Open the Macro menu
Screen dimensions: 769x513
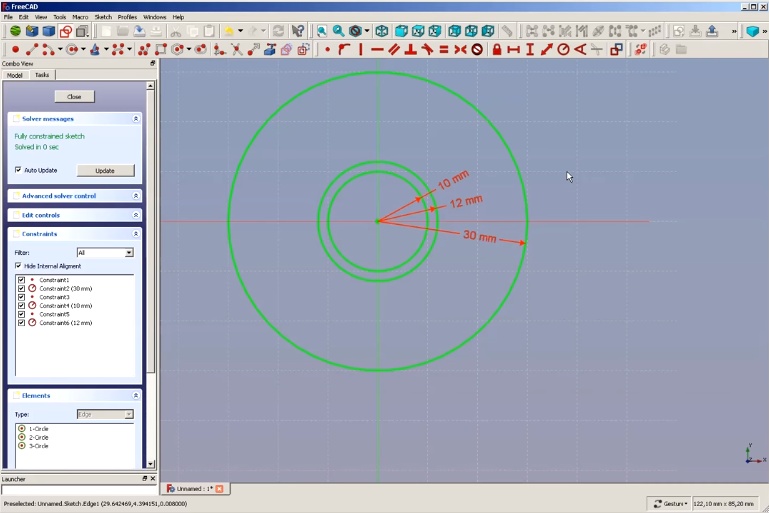click(x=80, y=17)
